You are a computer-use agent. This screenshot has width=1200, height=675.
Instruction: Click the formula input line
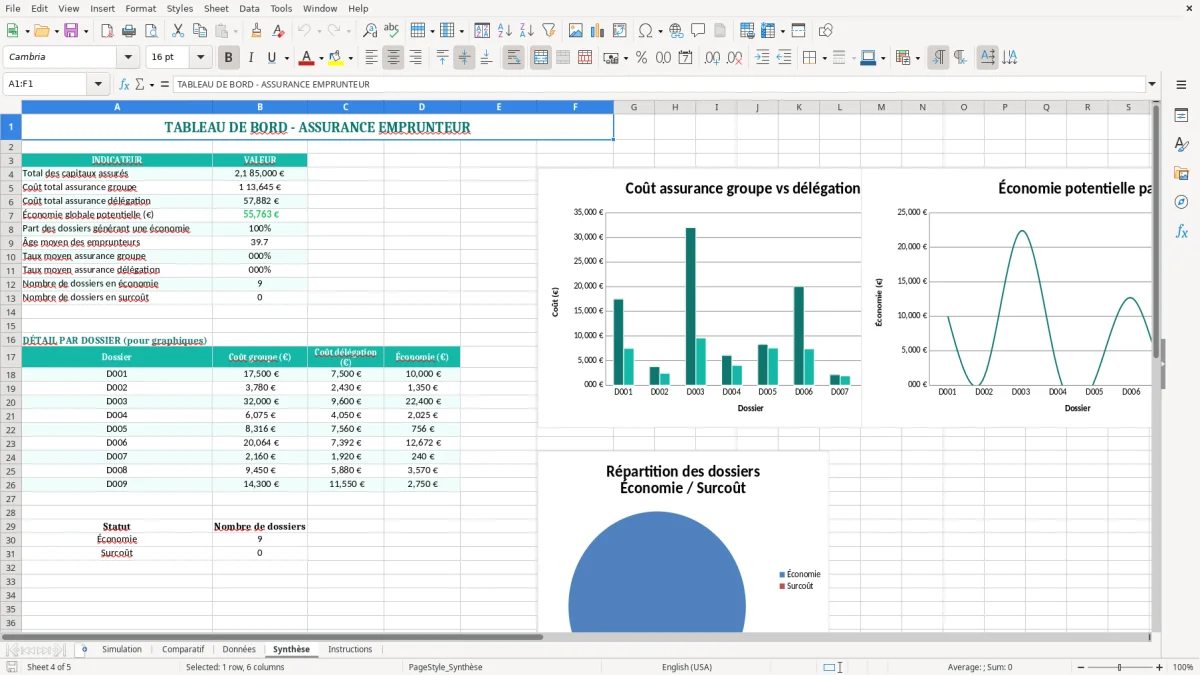[x=658, y=84]
